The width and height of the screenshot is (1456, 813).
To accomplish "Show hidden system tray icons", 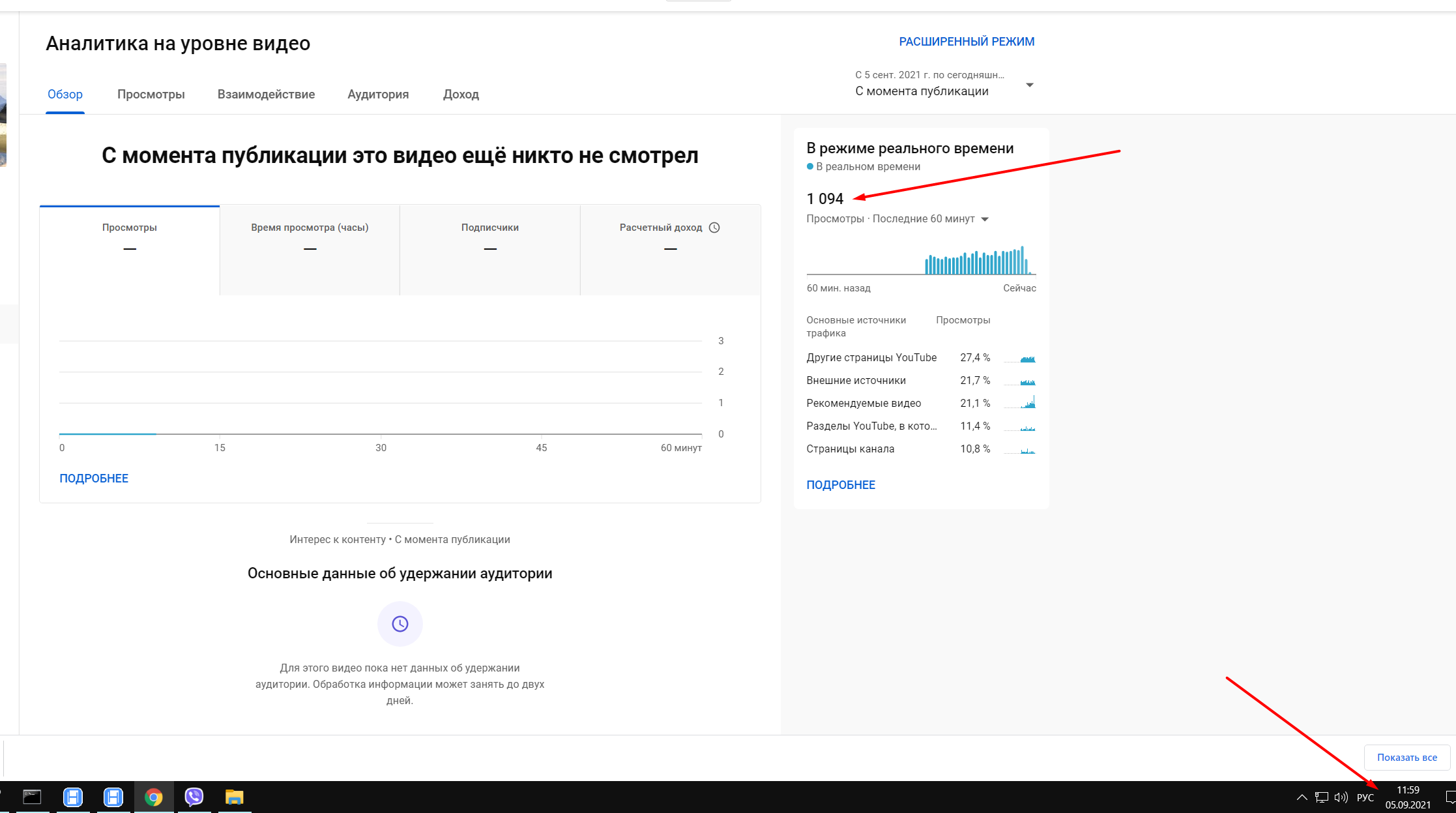I will click(x=1302, y=797).
